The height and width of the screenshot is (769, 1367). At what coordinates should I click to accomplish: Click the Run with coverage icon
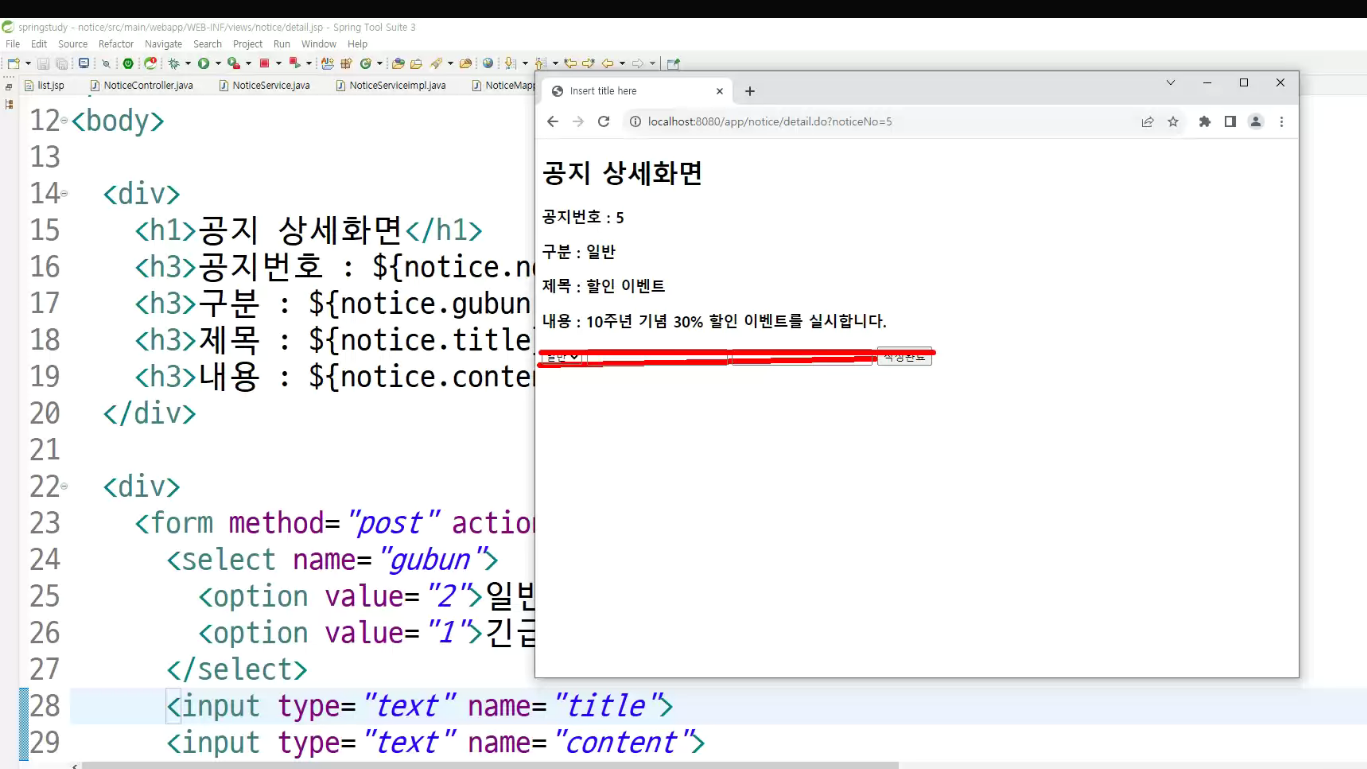tap(233, 63)
